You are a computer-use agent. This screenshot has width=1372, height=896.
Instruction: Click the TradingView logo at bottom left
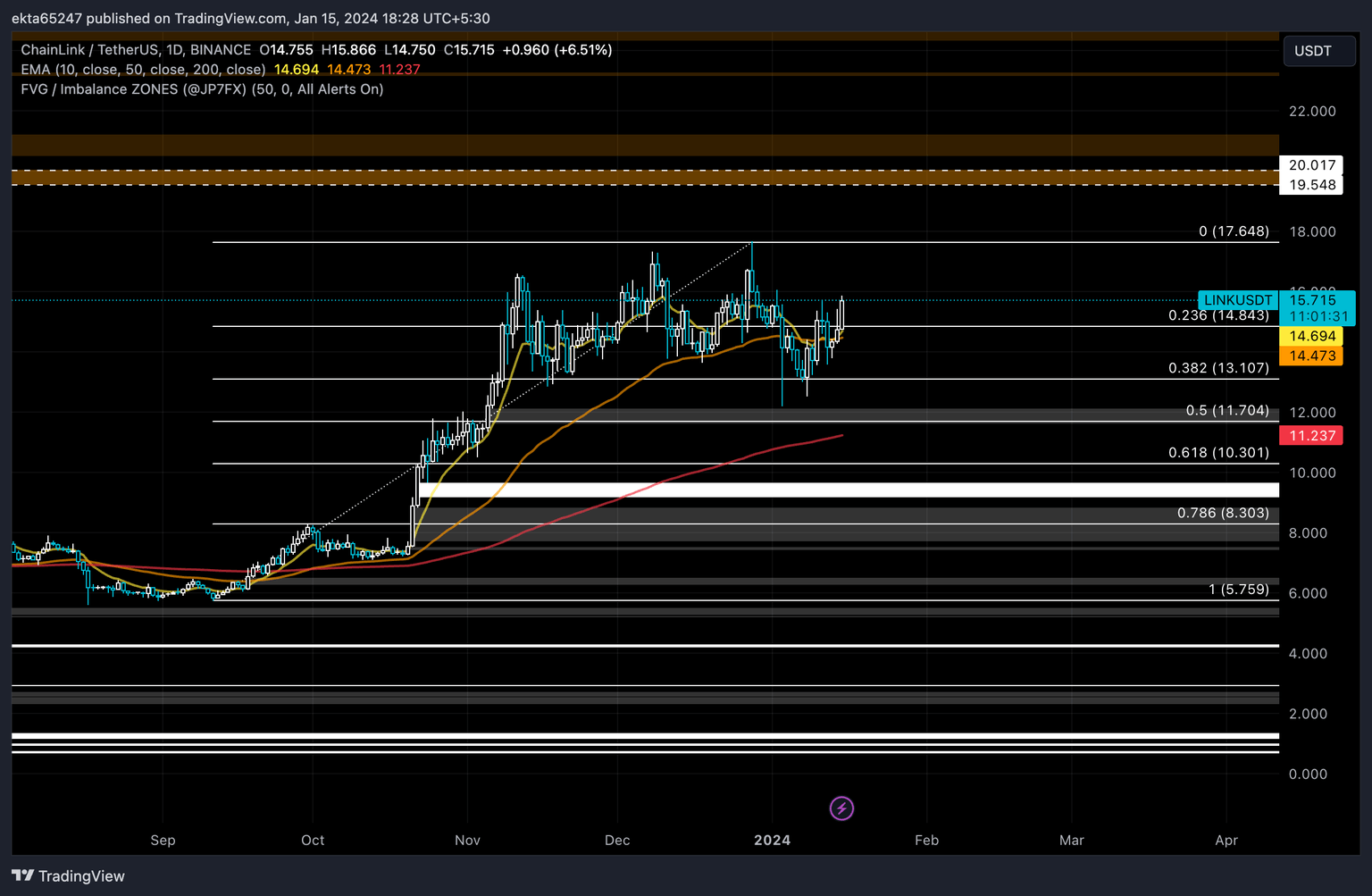click(69, 875)
